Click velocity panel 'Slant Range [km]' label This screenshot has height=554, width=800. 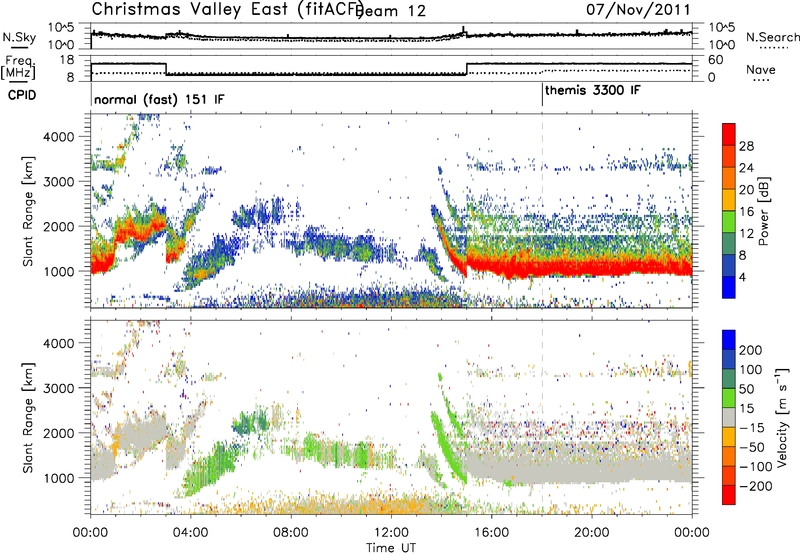[x=28, y=417]
